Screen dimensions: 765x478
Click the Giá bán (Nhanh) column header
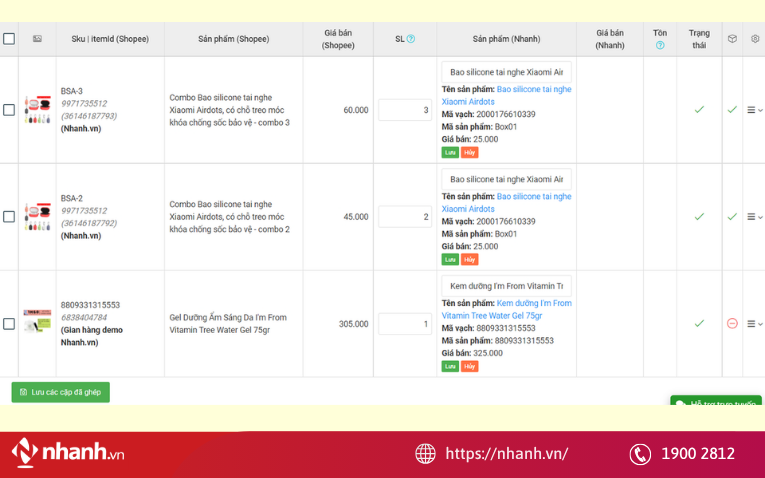[610, 39]
